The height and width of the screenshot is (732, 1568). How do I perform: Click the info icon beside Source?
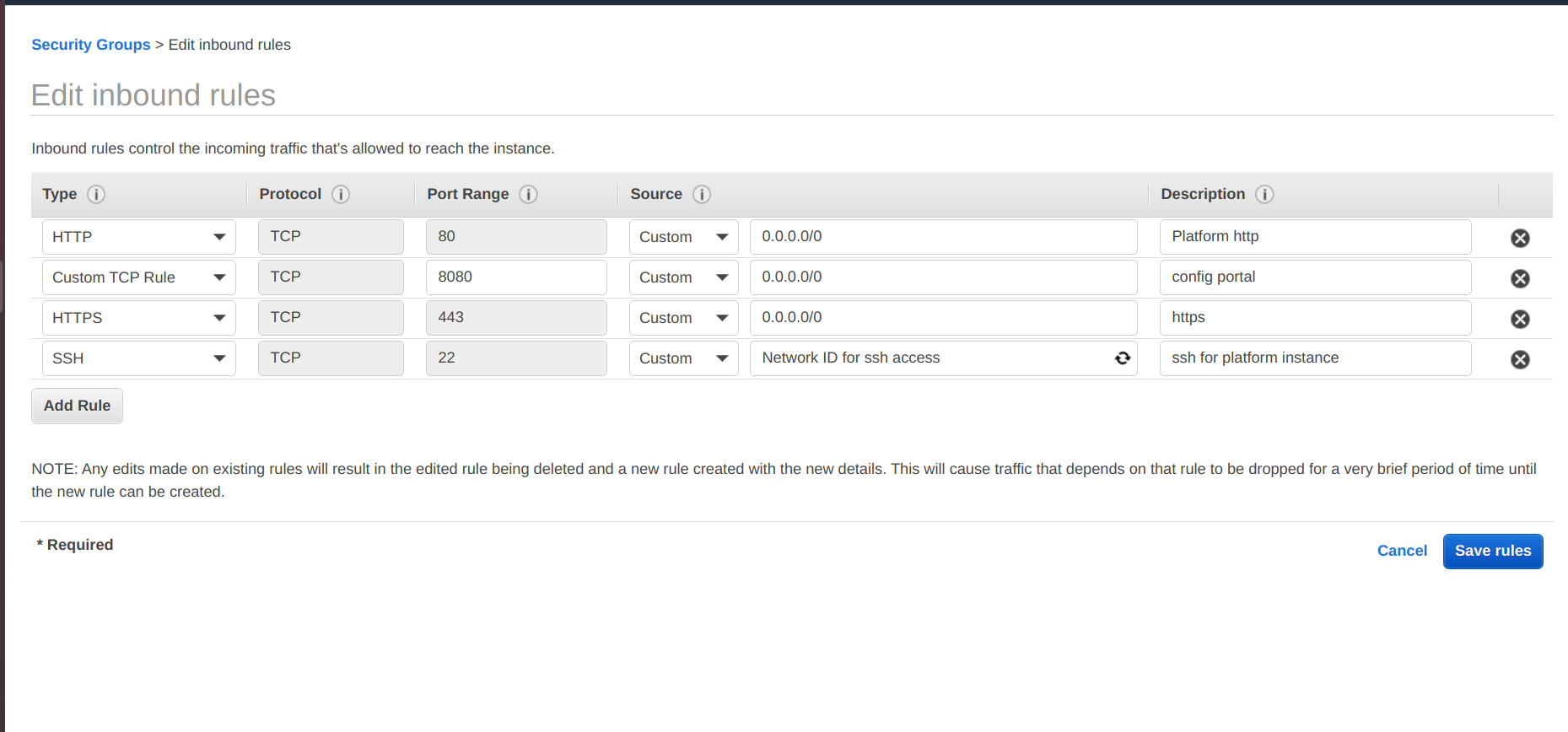tap(702, 195)
